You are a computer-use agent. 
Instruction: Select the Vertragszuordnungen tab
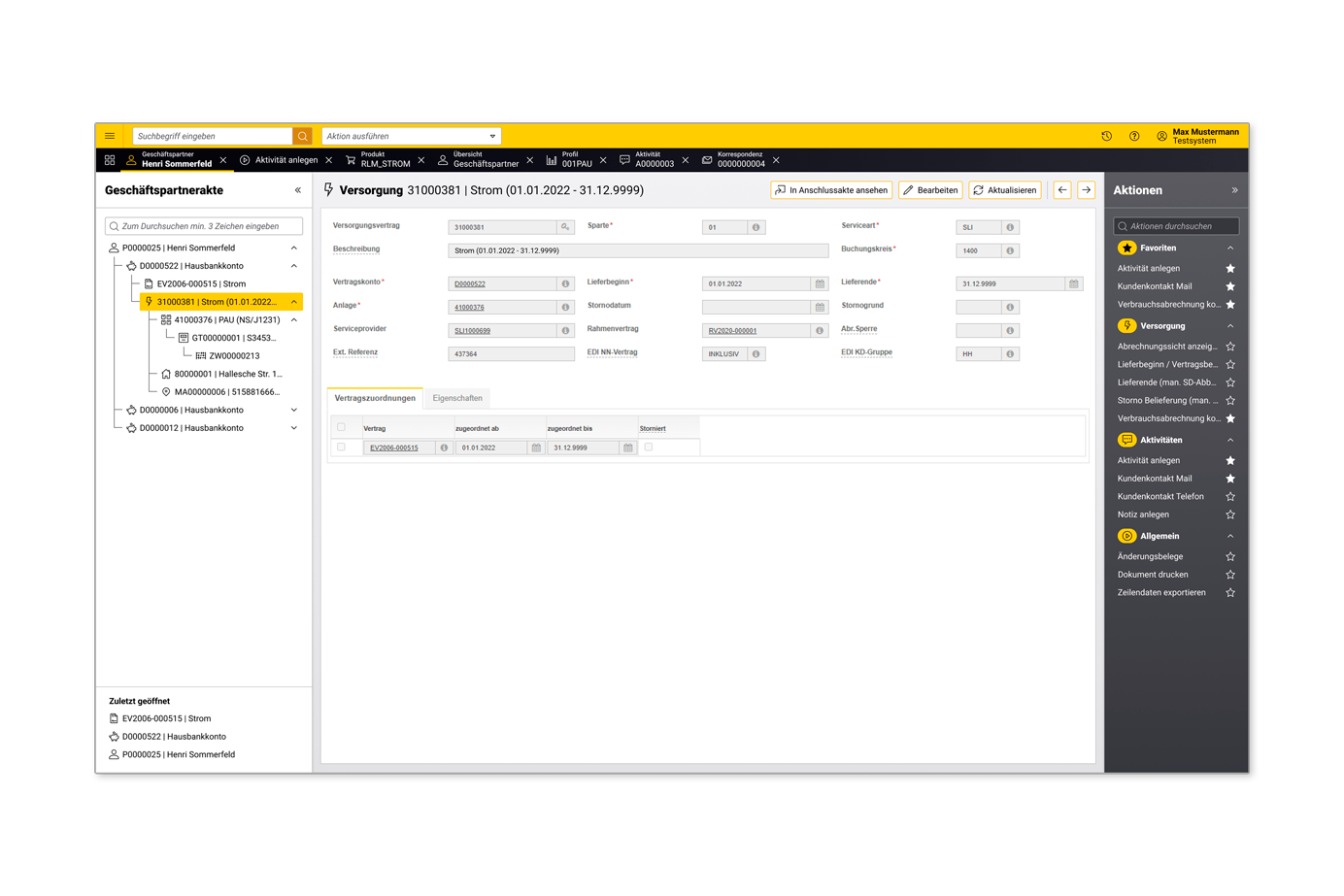375,398
